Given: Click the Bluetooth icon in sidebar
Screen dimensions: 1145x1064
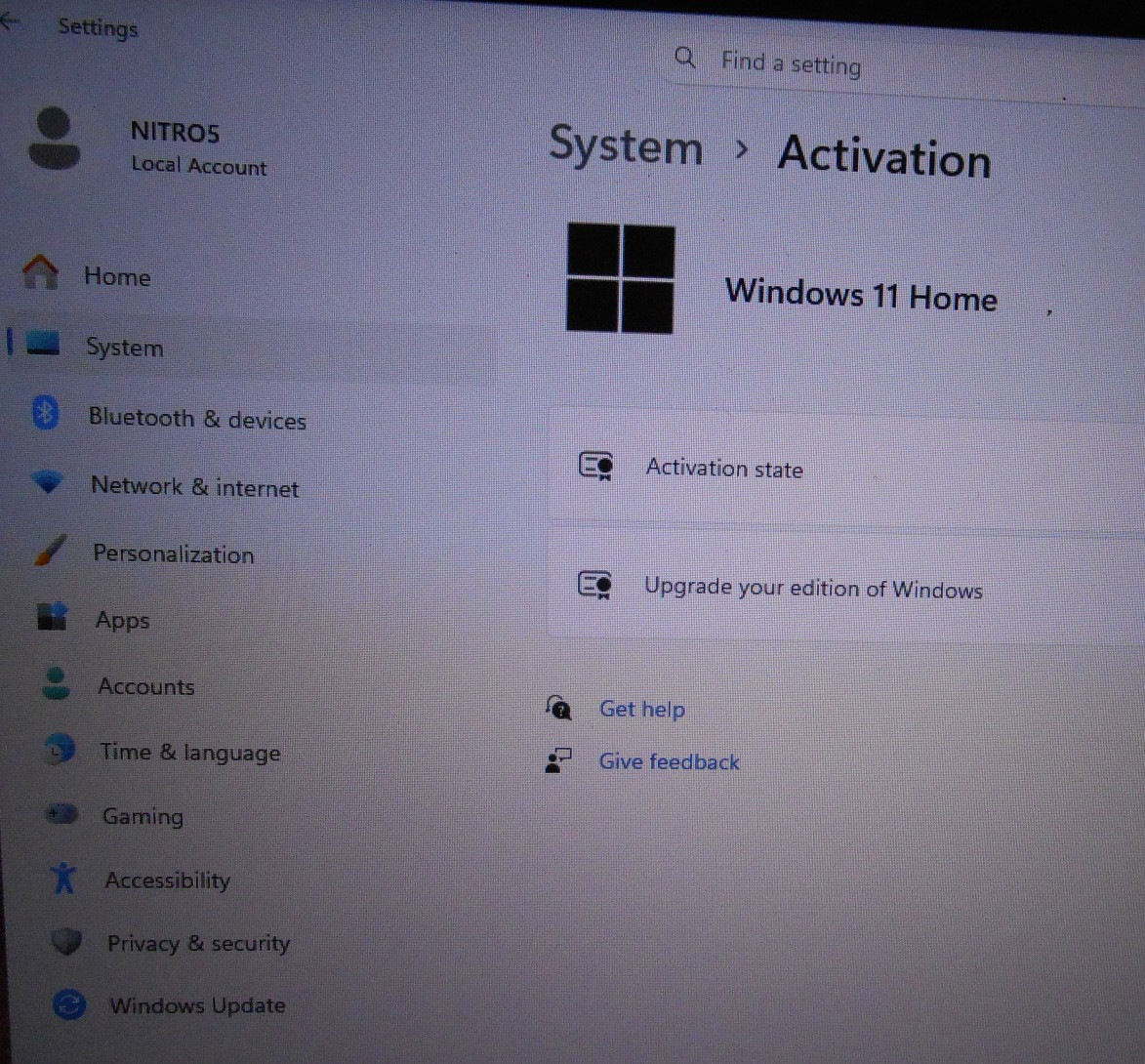Looking at the screenshot, I should pyautogui.click(x=45, y=413).
